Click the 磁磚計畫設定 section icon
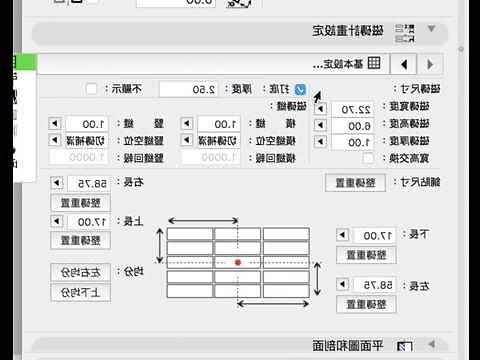The height and width of the screenshot is (360, 480). (x=405, y=33)
